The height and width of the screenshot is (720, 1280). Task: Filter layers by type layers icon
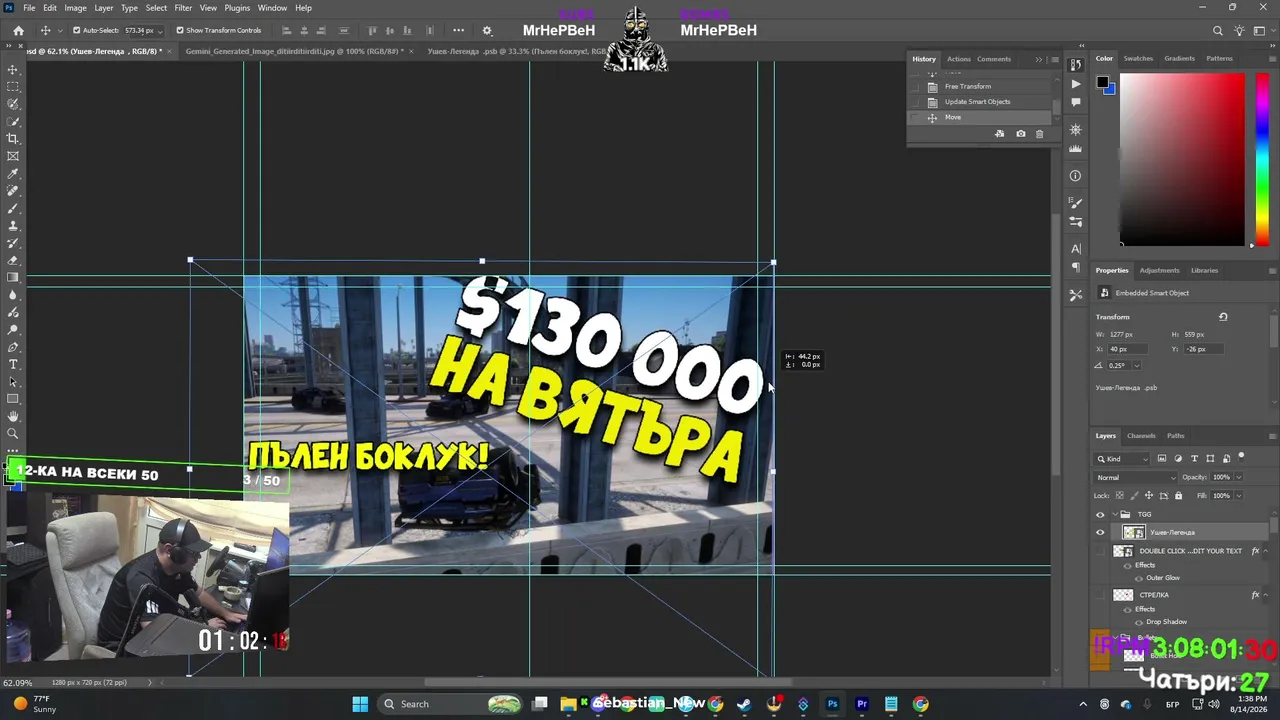pyautogui.click(x=1194, y=459)
